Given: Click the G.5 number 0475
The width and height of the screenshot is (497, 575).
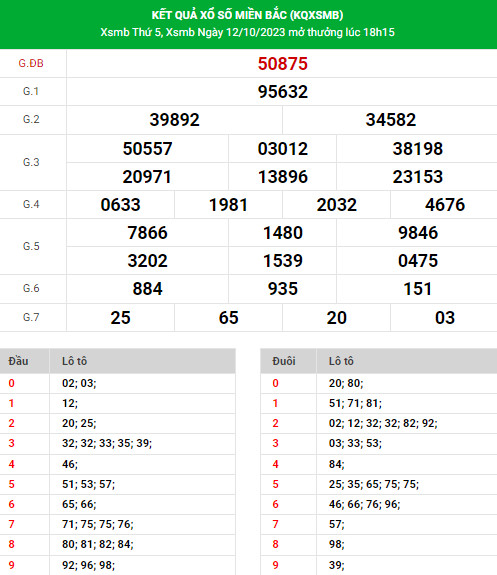Looking at the screenshot, I should [418, 261].
